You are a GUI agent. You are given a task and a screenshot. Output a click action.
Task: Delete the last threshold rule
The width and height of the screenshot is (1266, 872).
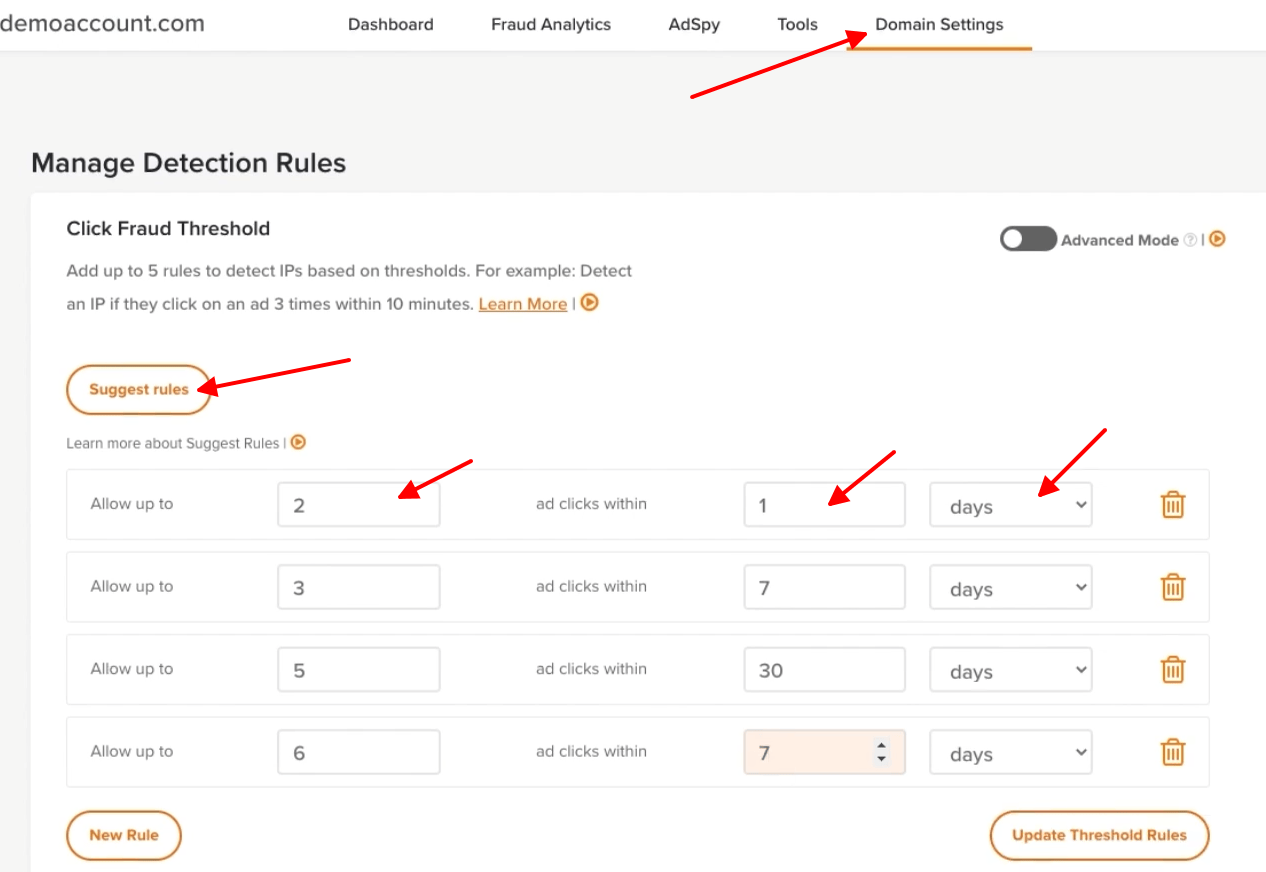point(1172,751)
